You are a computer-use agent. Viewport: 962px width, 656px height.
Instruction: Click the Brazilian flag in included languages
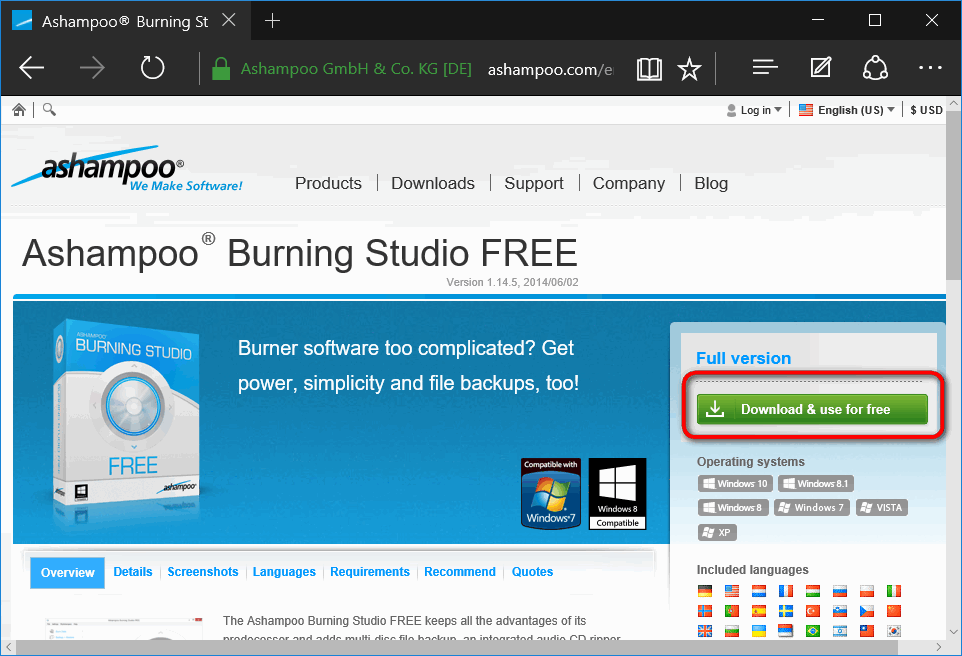click(813, 631)
